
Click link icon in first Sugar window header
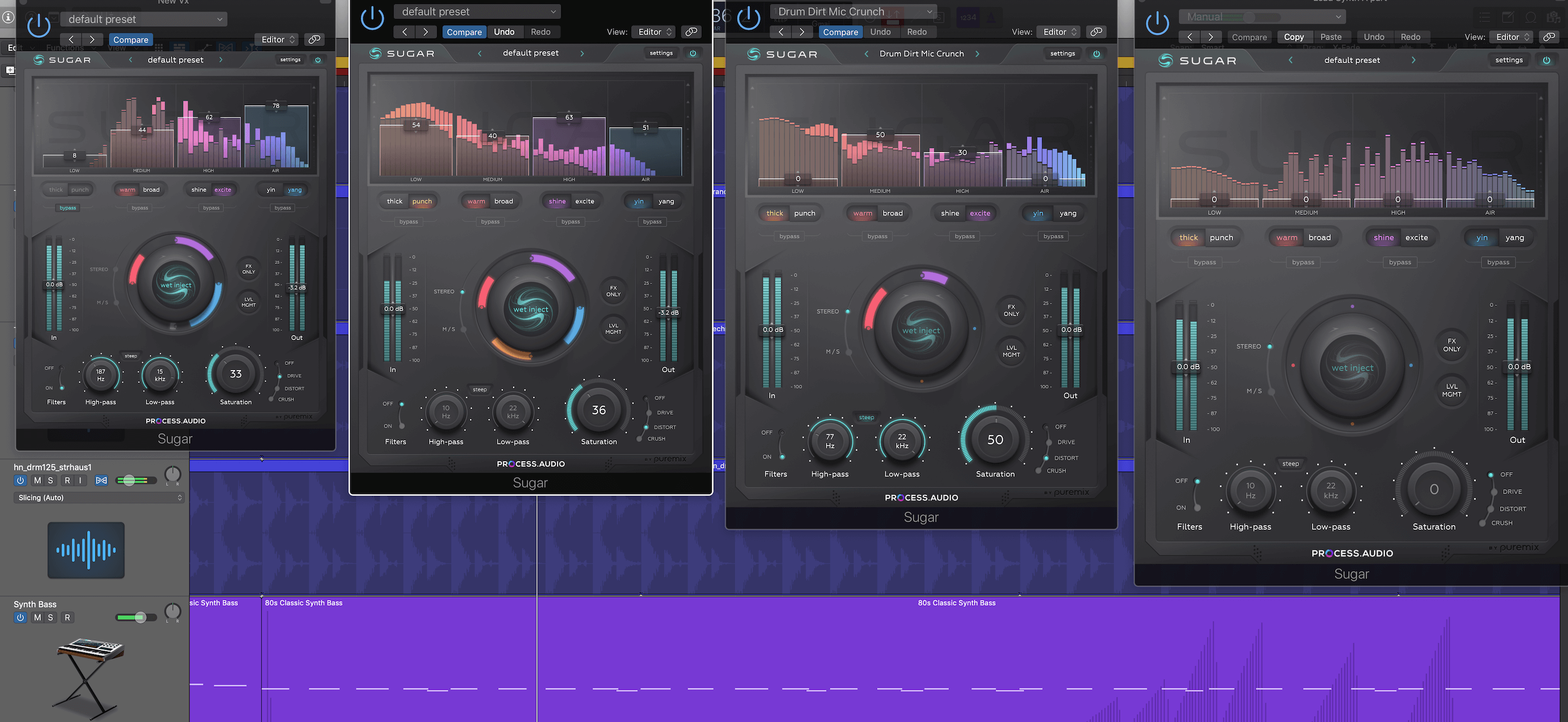[x=314, y=40]
